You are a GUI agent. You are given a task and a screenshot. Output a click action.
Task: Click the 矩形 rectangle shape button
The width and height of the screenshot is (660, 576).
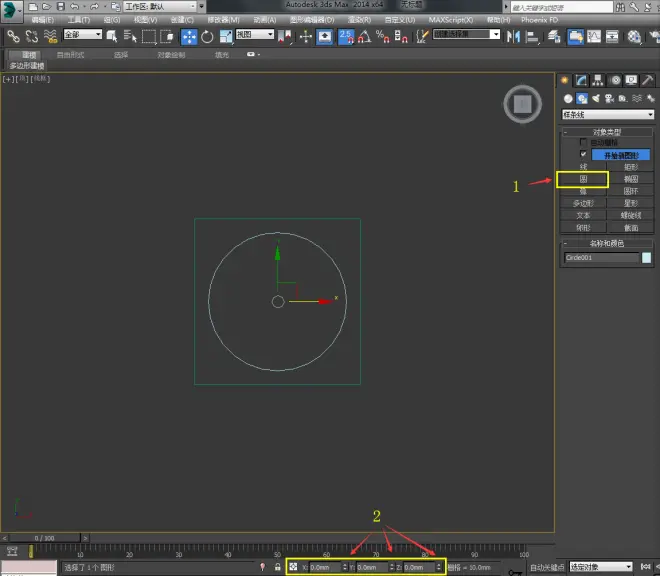[631, 167]
